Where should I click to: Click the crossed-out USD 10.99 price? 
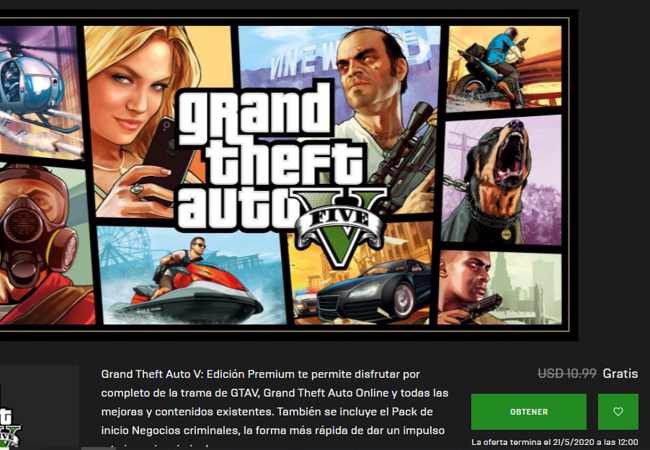click(x=567, y=373)
